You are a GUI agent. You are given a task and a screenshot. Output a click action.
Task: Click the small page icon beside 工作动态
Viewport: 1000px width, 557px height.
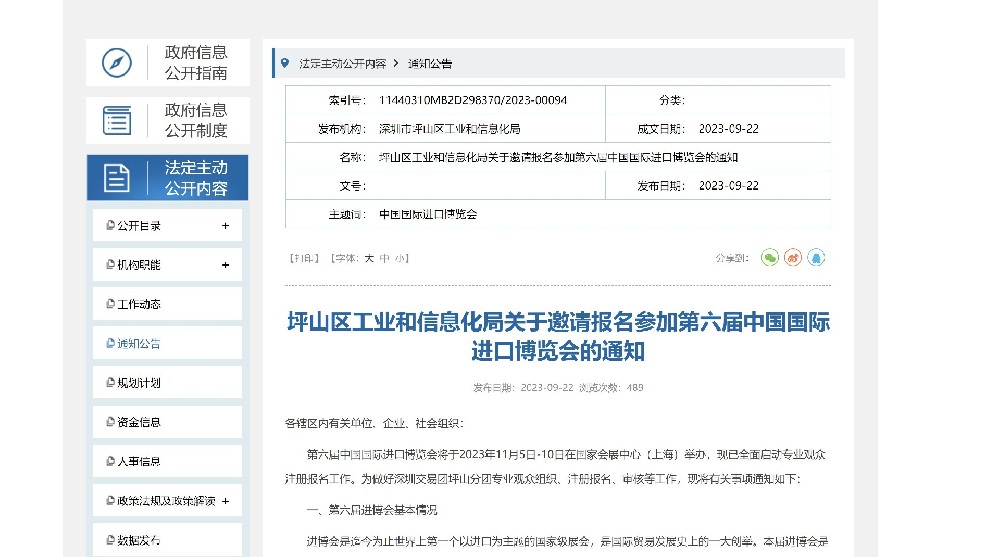(x=110, y=304)
